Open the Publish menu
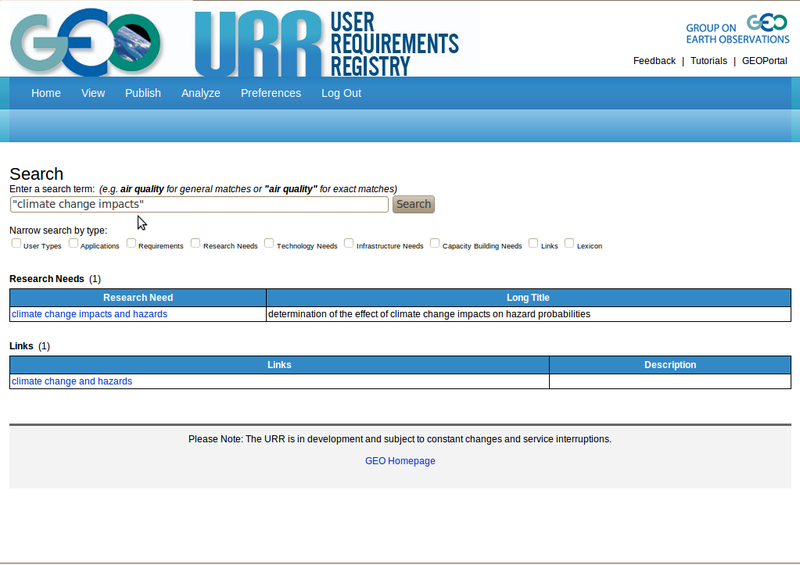Image resolution: width=800 pixels, height=565 pixels. 143,93
